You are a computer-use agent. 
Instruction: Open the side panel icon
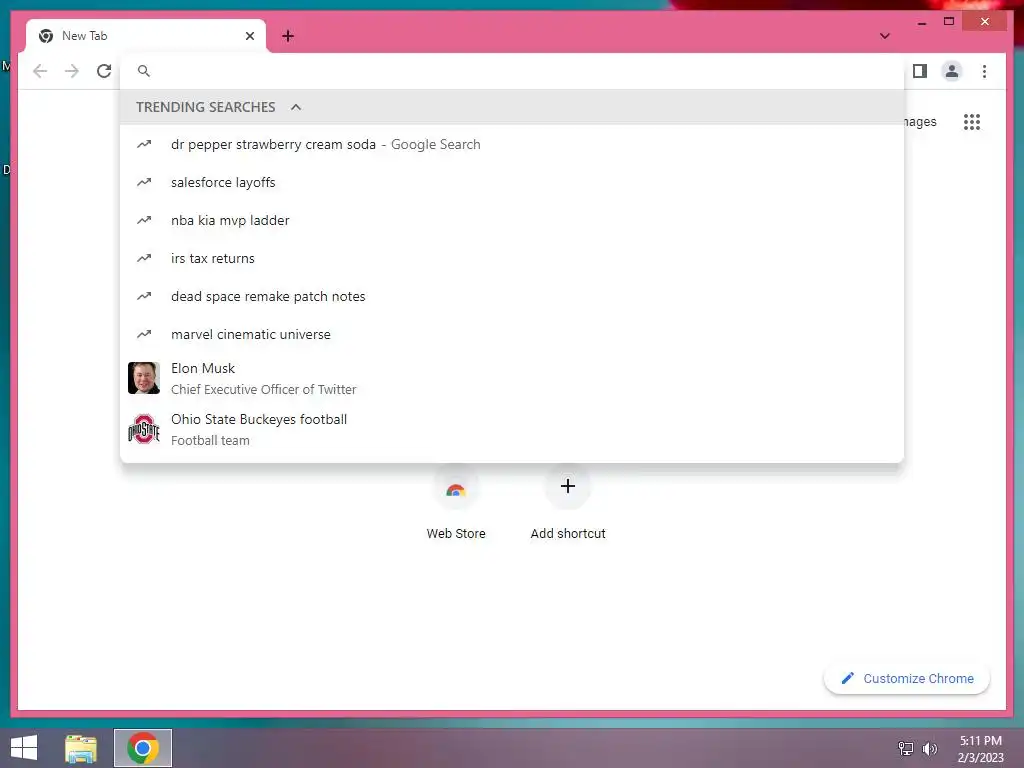click(x=920, y=71)
